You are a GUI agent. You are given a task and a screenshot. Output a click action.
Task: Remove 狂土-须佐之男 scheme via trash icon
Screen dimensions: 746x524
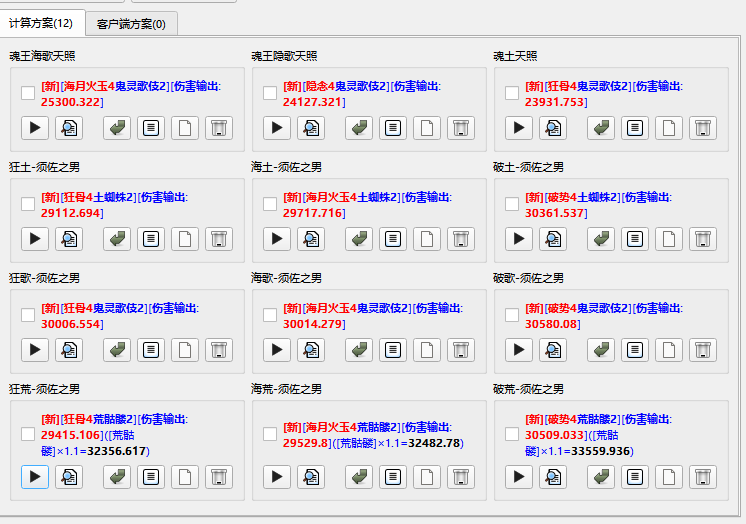coord(219,239)
